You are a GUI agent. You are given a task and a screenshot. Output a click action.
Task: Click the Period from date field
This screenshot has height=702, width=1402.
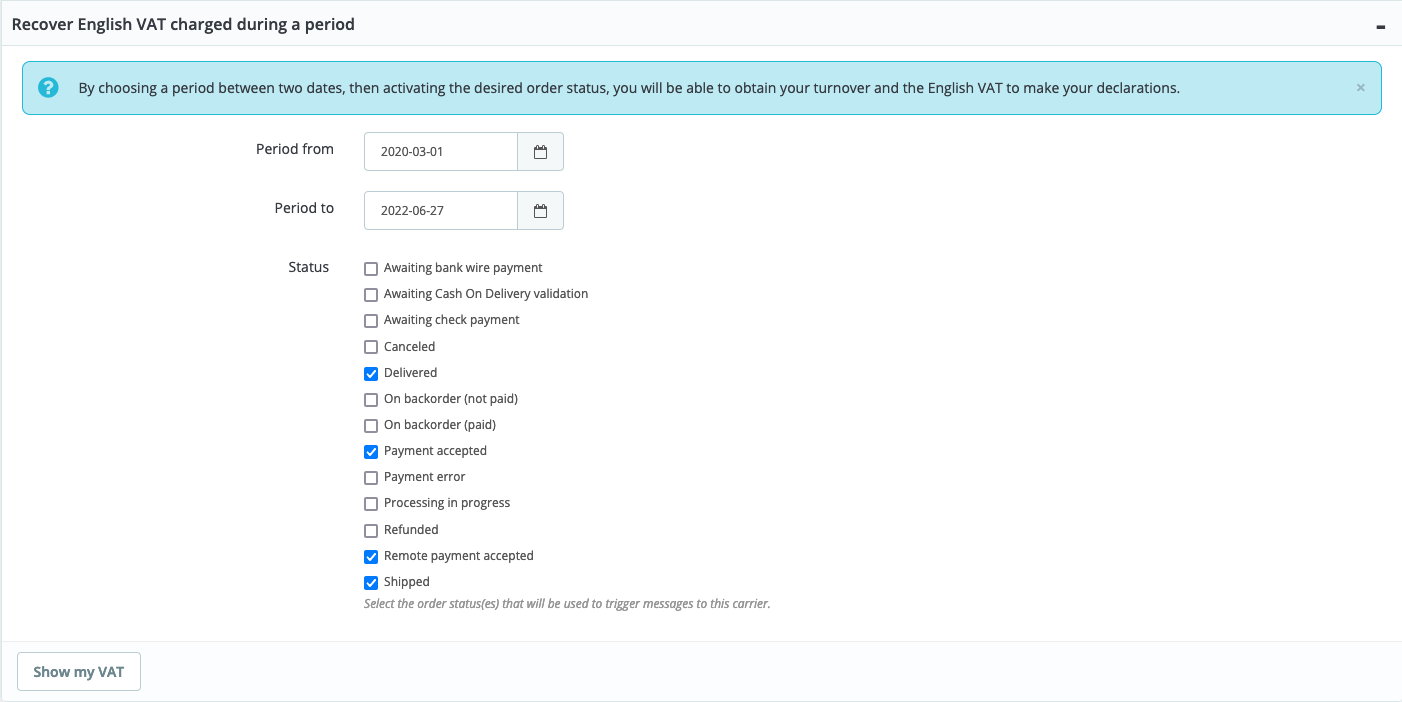coord(441,152)
